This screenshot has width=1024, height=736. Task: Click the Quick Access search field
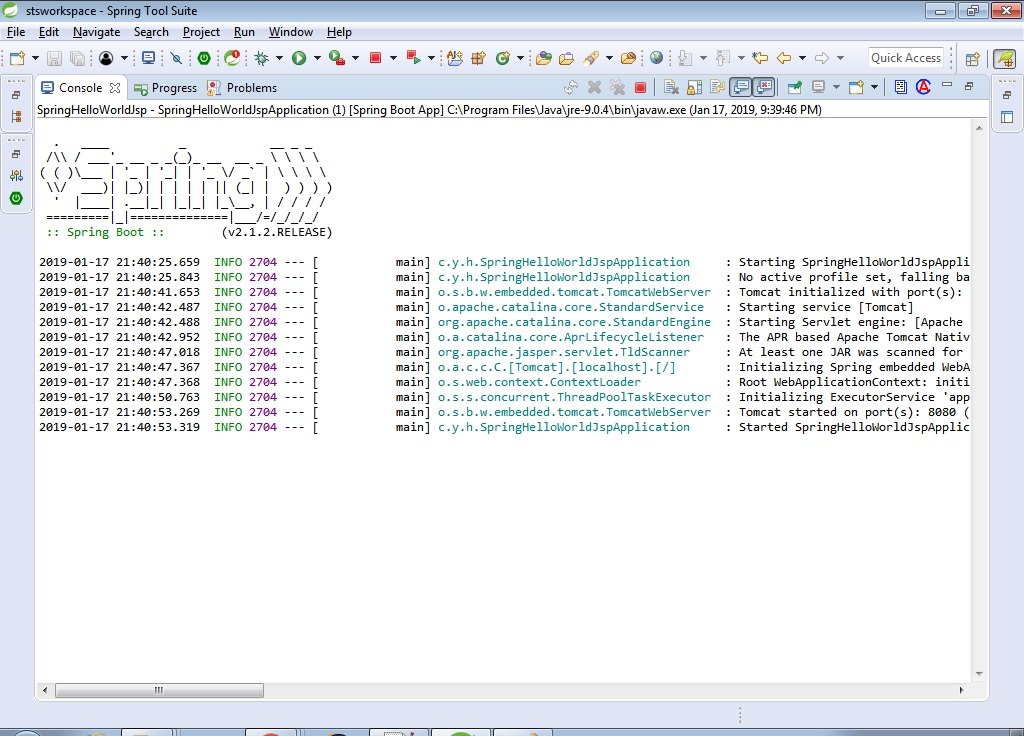[906, 58]
